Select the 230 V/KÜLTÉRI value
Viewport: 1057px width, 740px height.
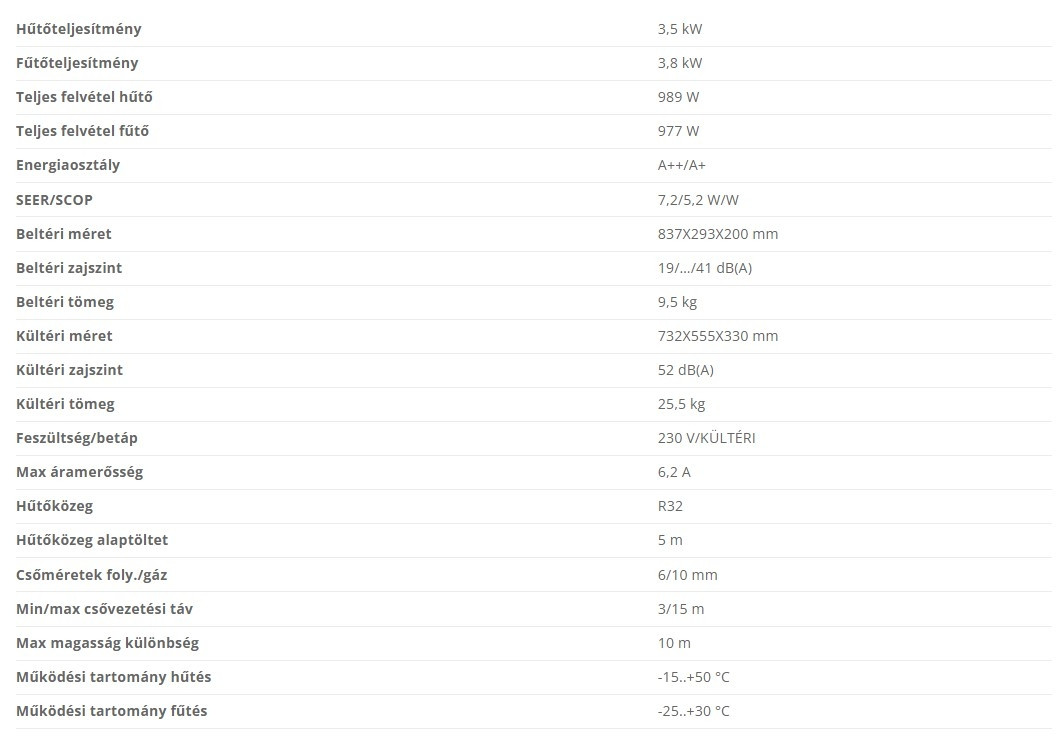[x=706, y=438]
